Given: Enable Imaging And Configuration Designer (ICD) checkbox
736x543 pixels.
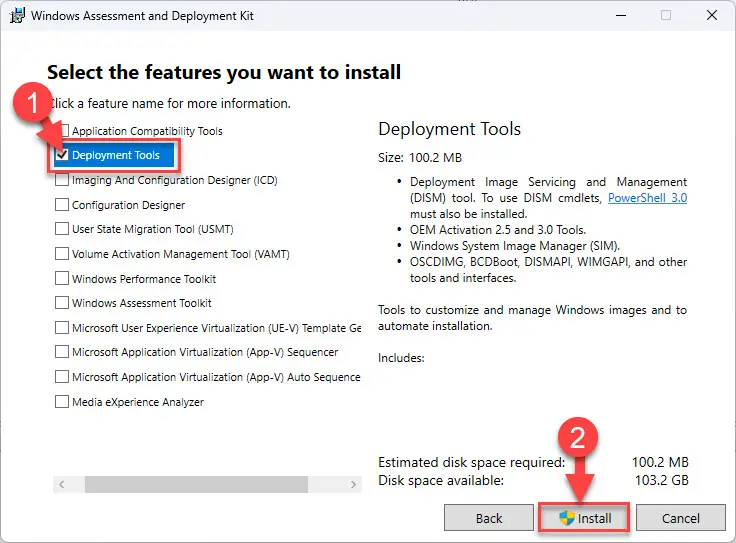Looking at the screenshot, I should click(62, 180).
